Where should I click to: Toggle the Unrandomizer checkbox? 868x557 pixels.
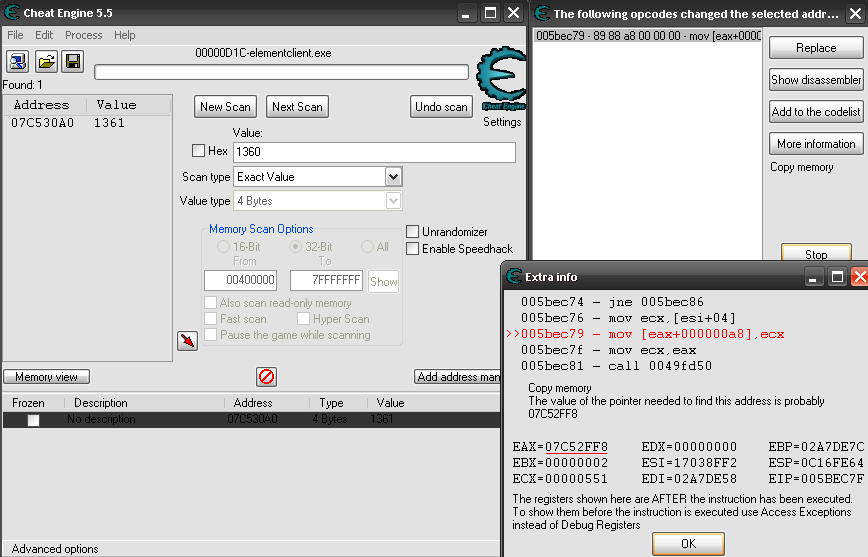pyautogui.click(x=412, y=232)
